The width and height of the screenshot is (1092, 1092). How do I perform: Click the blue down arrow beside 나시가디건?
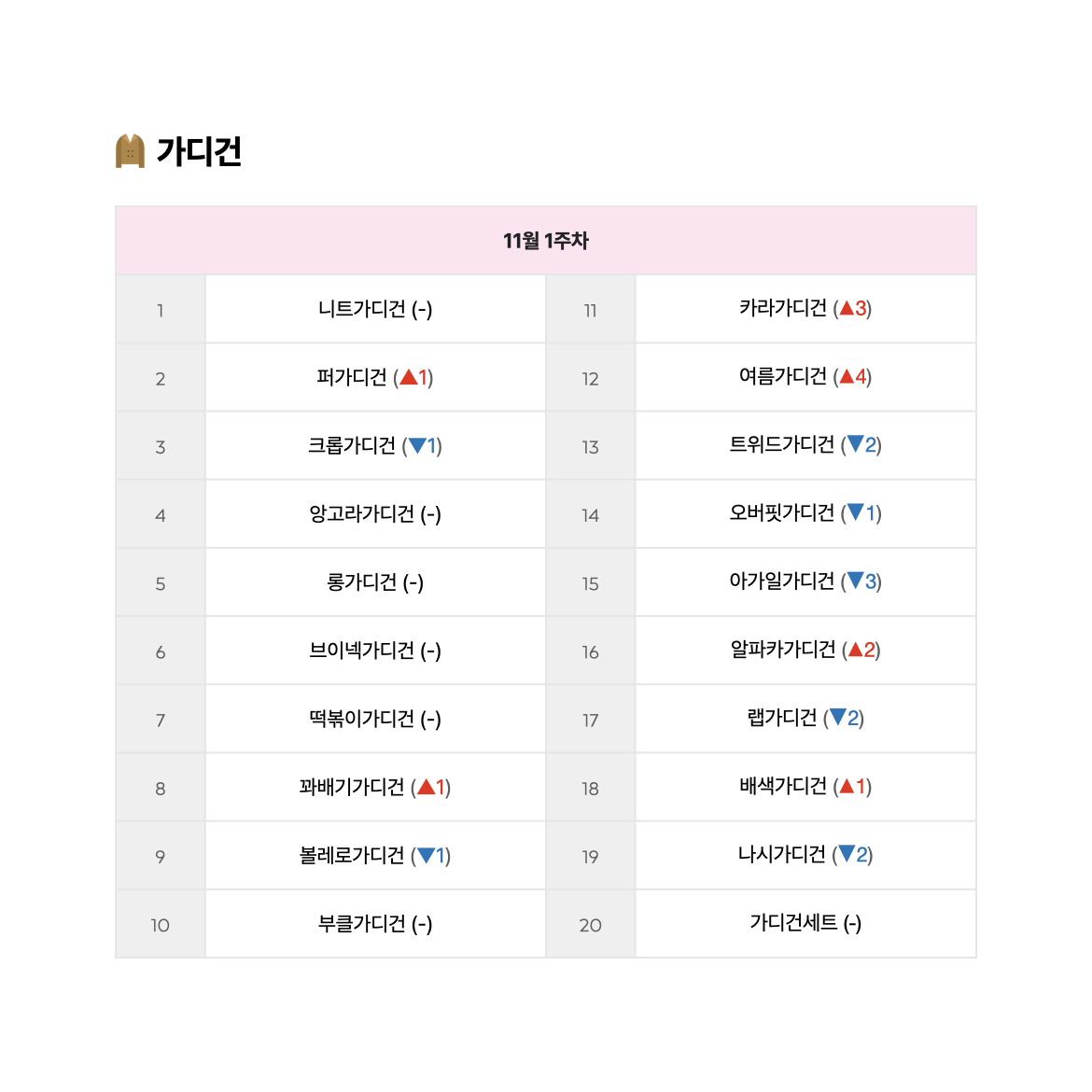click(x=847, y=854)
